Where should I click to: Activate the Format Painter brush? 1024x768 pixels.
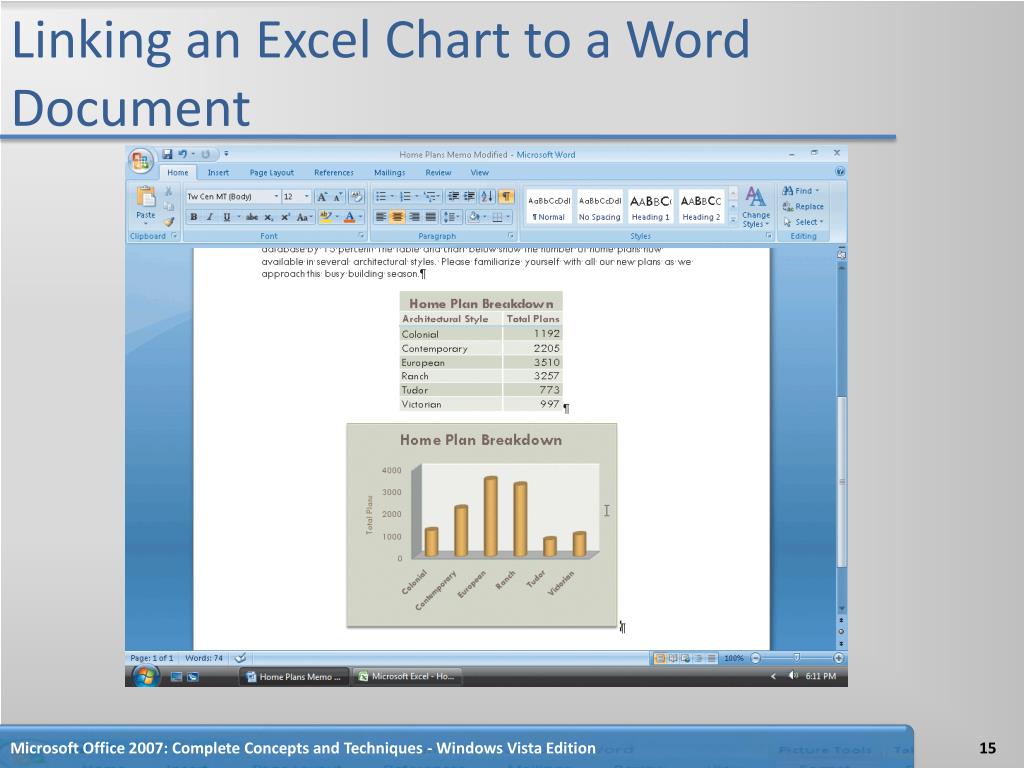[x=168, y=221]
